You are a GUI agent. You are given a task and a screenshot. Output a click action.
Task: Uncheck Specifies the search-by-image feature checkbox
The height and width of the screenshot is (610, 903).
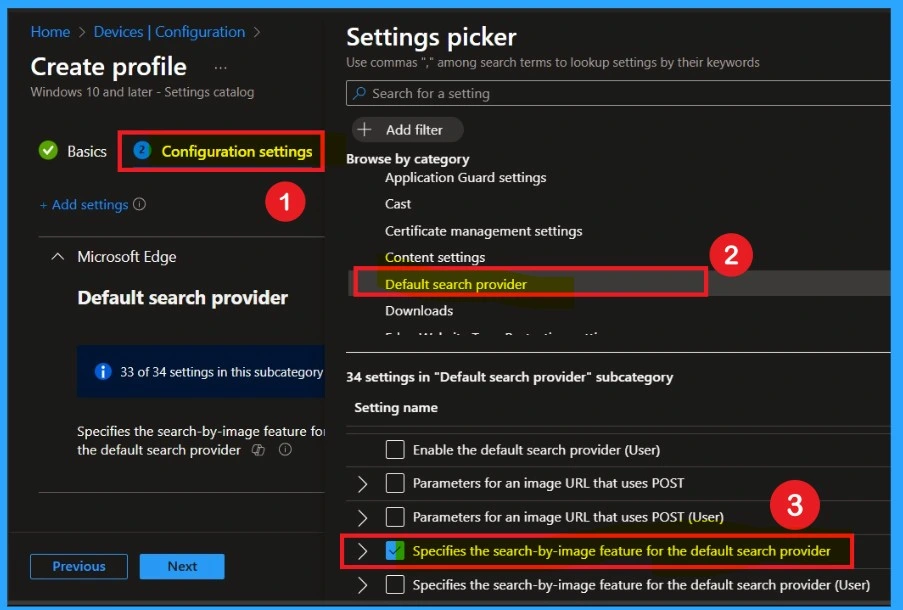pyautogui.click(x=395, y=551)
